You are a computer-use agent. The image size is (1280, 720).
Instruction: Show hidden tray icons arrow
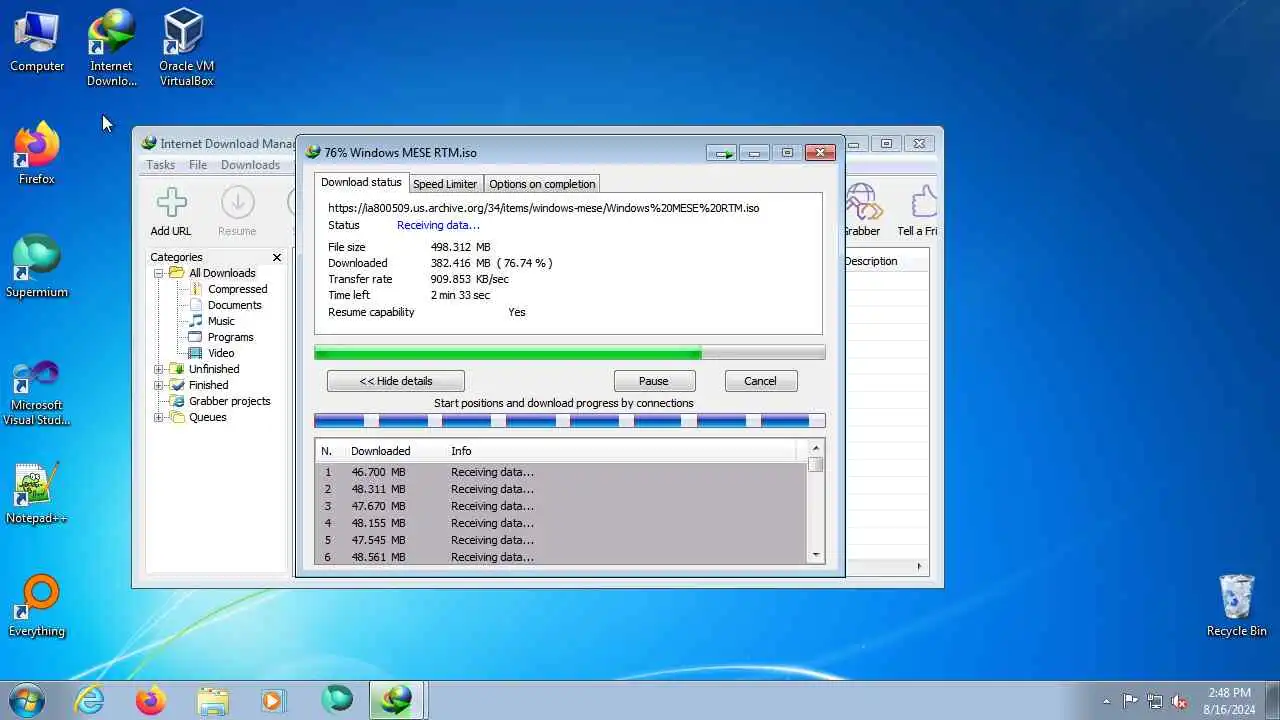pos(1106,701)
